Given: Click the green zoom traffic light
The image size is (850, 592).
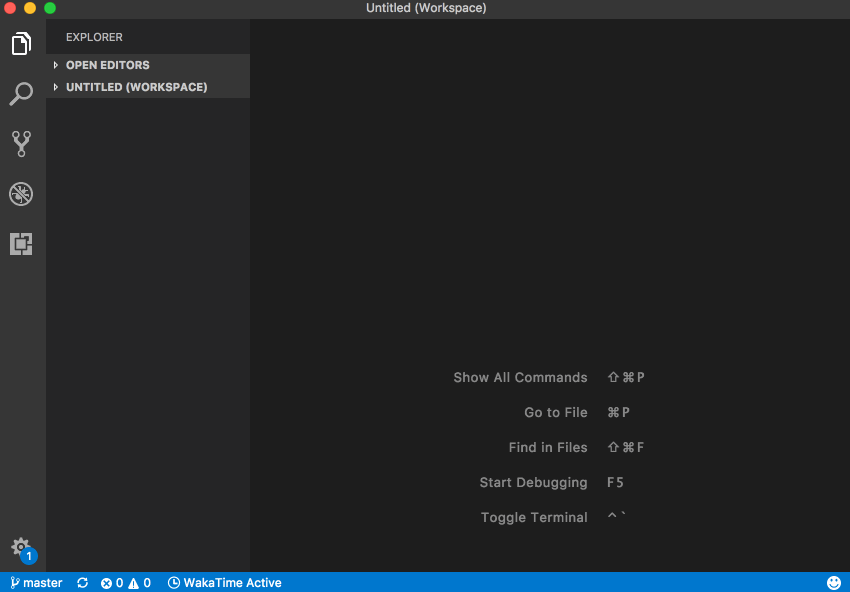Looking at the screenshot, I should click(x=48, y=7).
